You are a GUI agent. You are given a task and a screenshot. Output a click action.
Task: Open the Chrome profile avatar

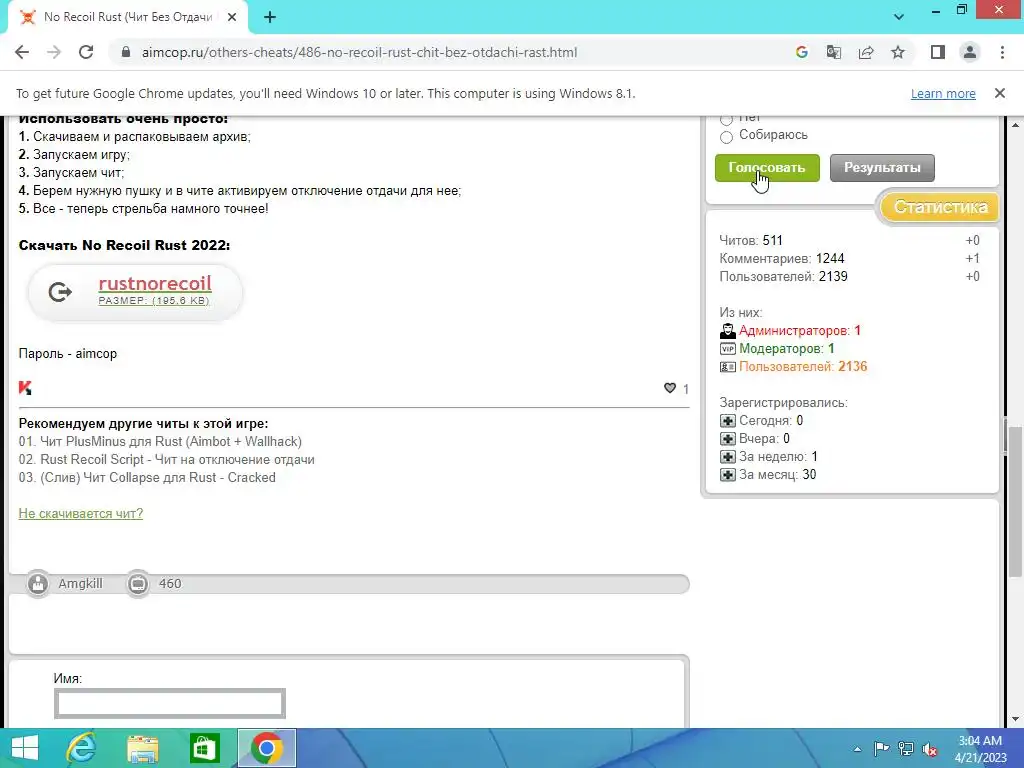click(970, 52)
